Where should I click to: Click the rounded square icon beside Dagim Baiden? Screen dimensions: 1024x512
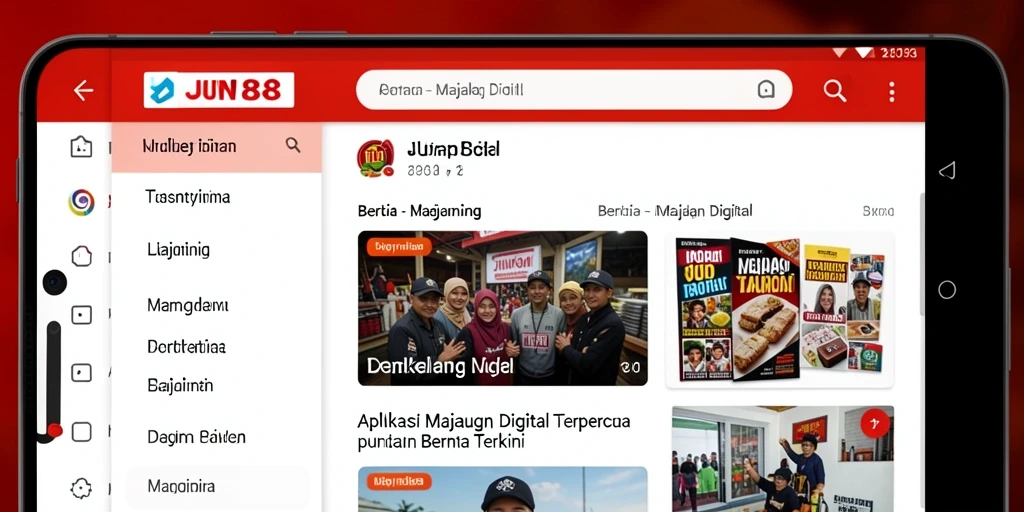[82, 432]
